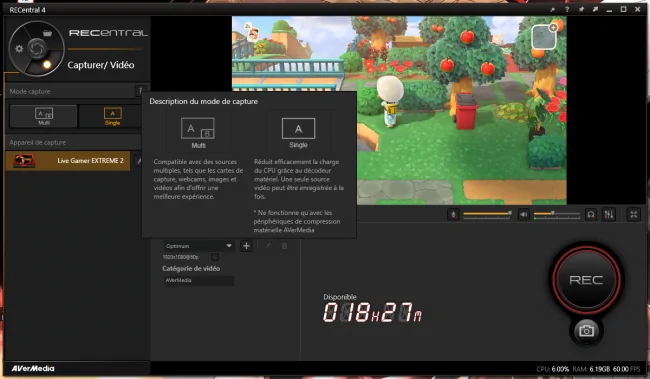Viewport: 650px width, 379px height.
Task: Mute the microphone icon
Action: pos(453,214)
